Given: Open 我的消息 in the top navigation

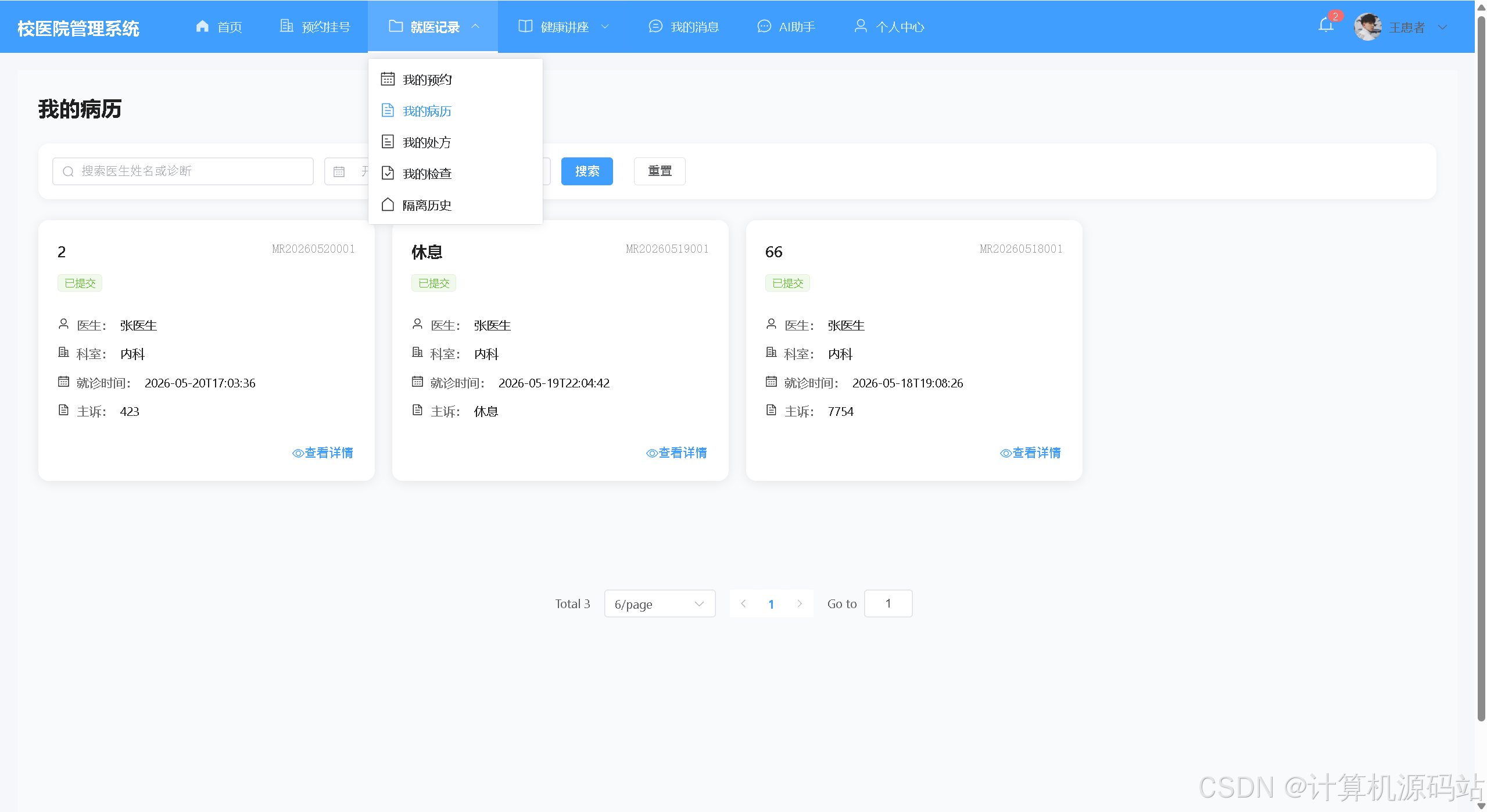Looking at the screenshot, I should [x=683, y=27].
